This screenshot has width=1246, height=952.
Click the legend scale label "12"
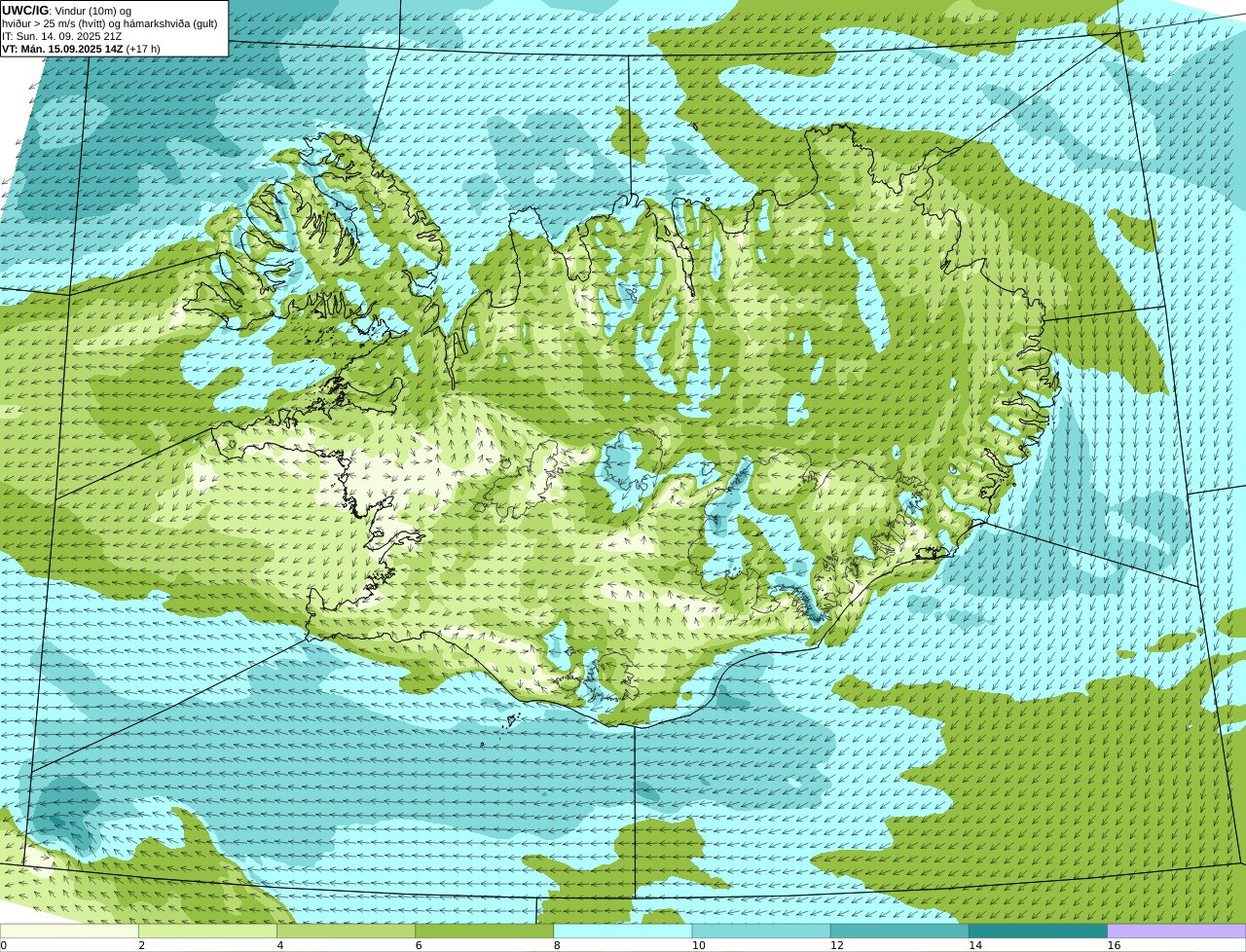click(x=836, y=945)
